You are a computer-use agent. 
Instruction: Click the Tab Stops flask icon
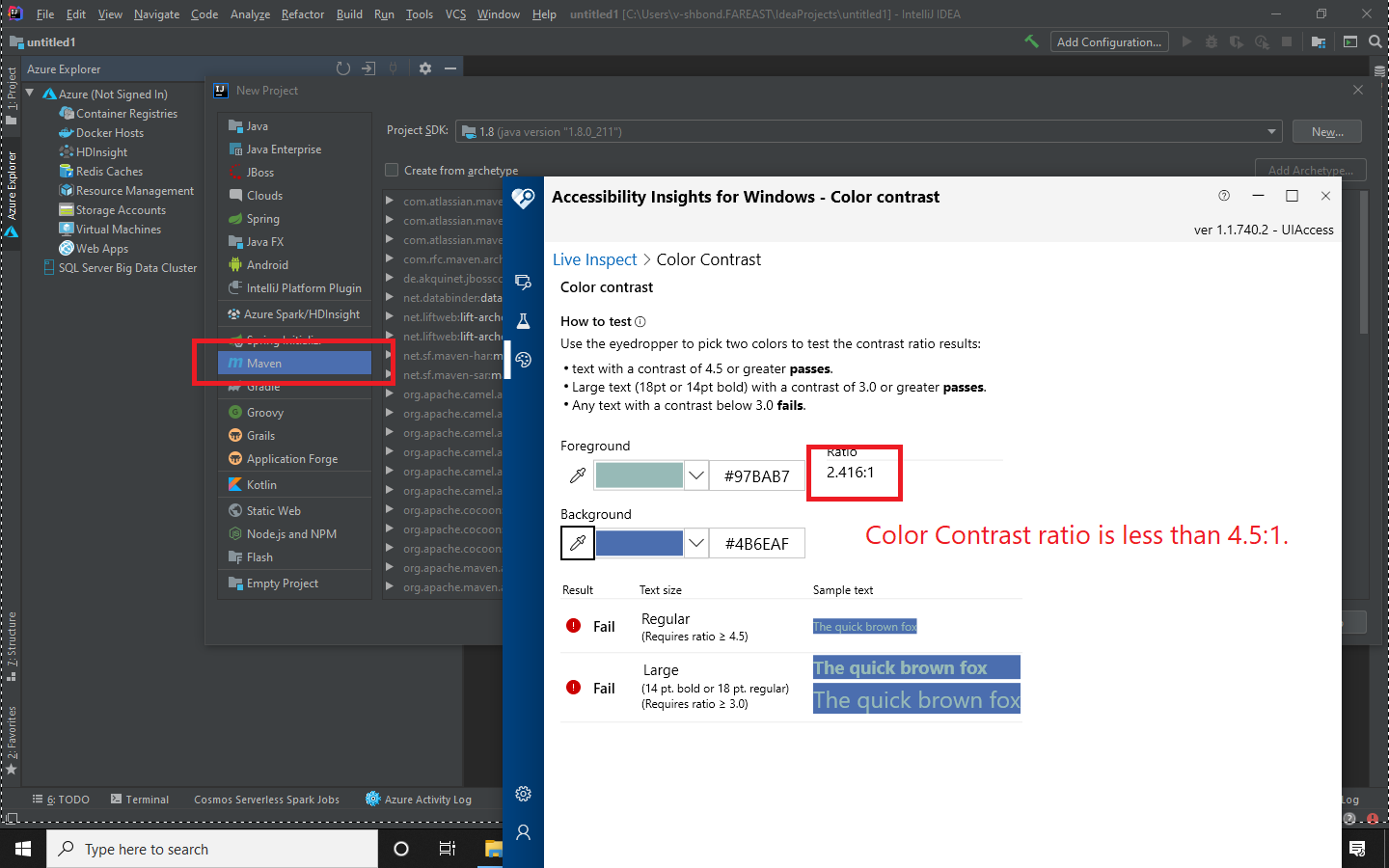[x=523, y=320]
